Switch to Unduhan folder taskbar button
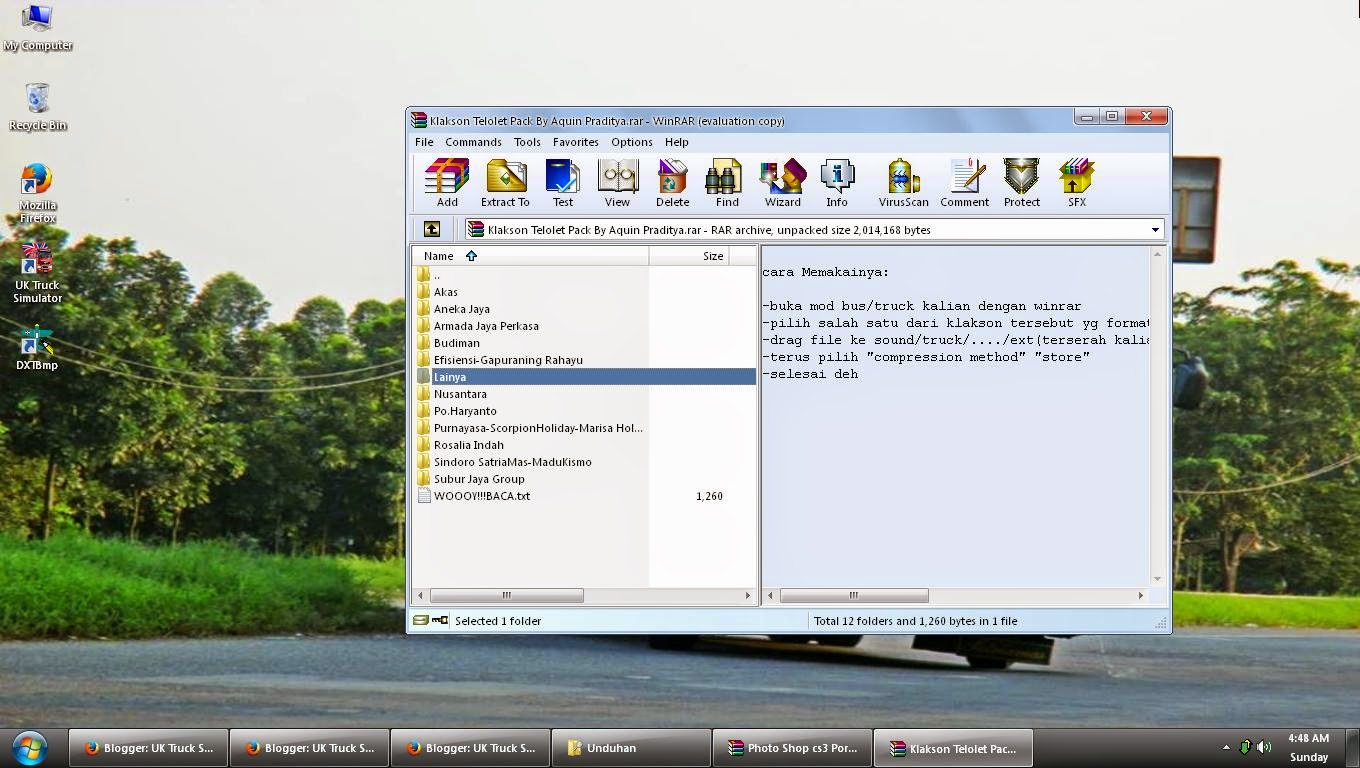 click(x=631, y=747)
